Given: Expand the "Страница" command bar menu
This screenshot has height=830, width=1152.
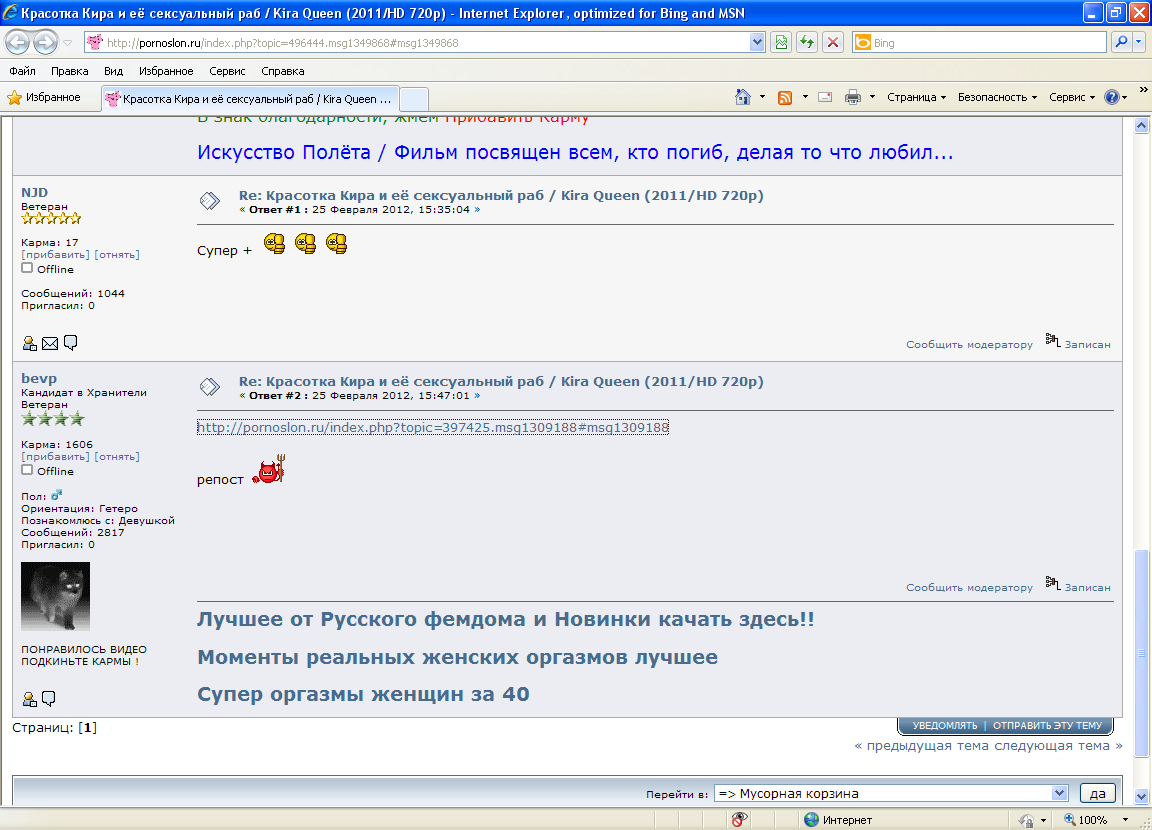Looking at the screenshot, I should 916,97.
